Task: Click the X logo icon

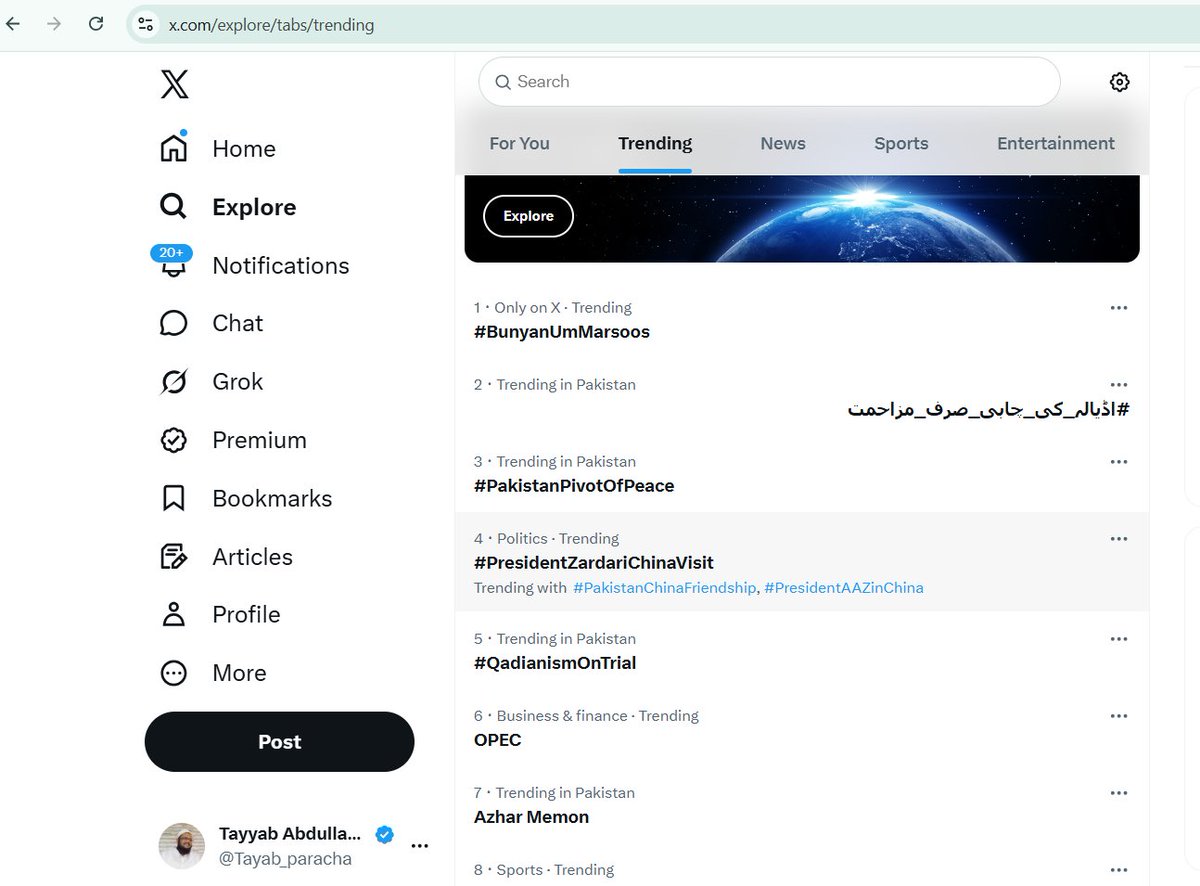Action: pyautogui.click(x=174, y=85)
